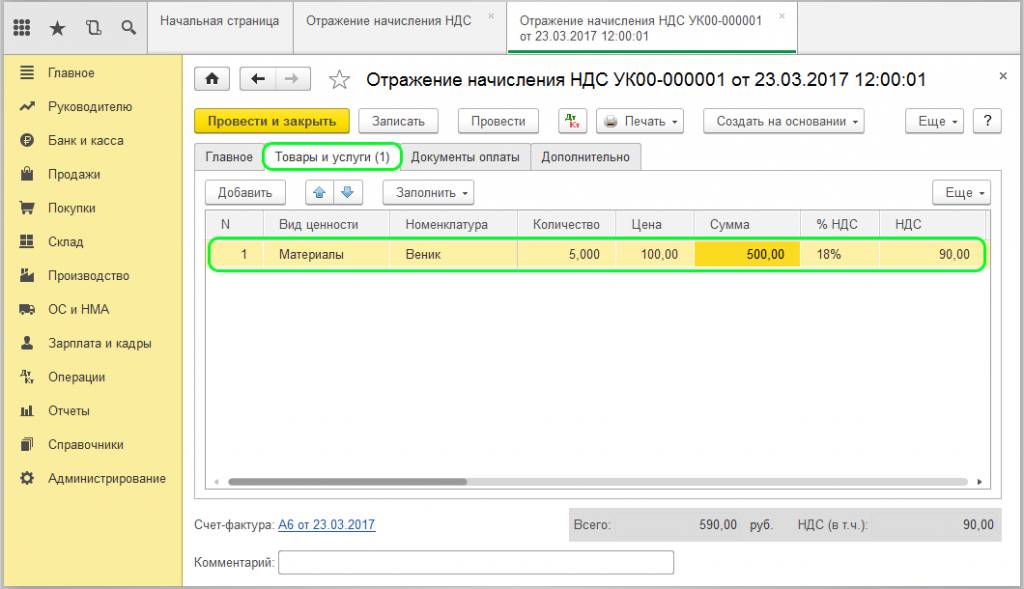
Task: Select Вид ценности cell Материалы
Action: pos(326,254)
